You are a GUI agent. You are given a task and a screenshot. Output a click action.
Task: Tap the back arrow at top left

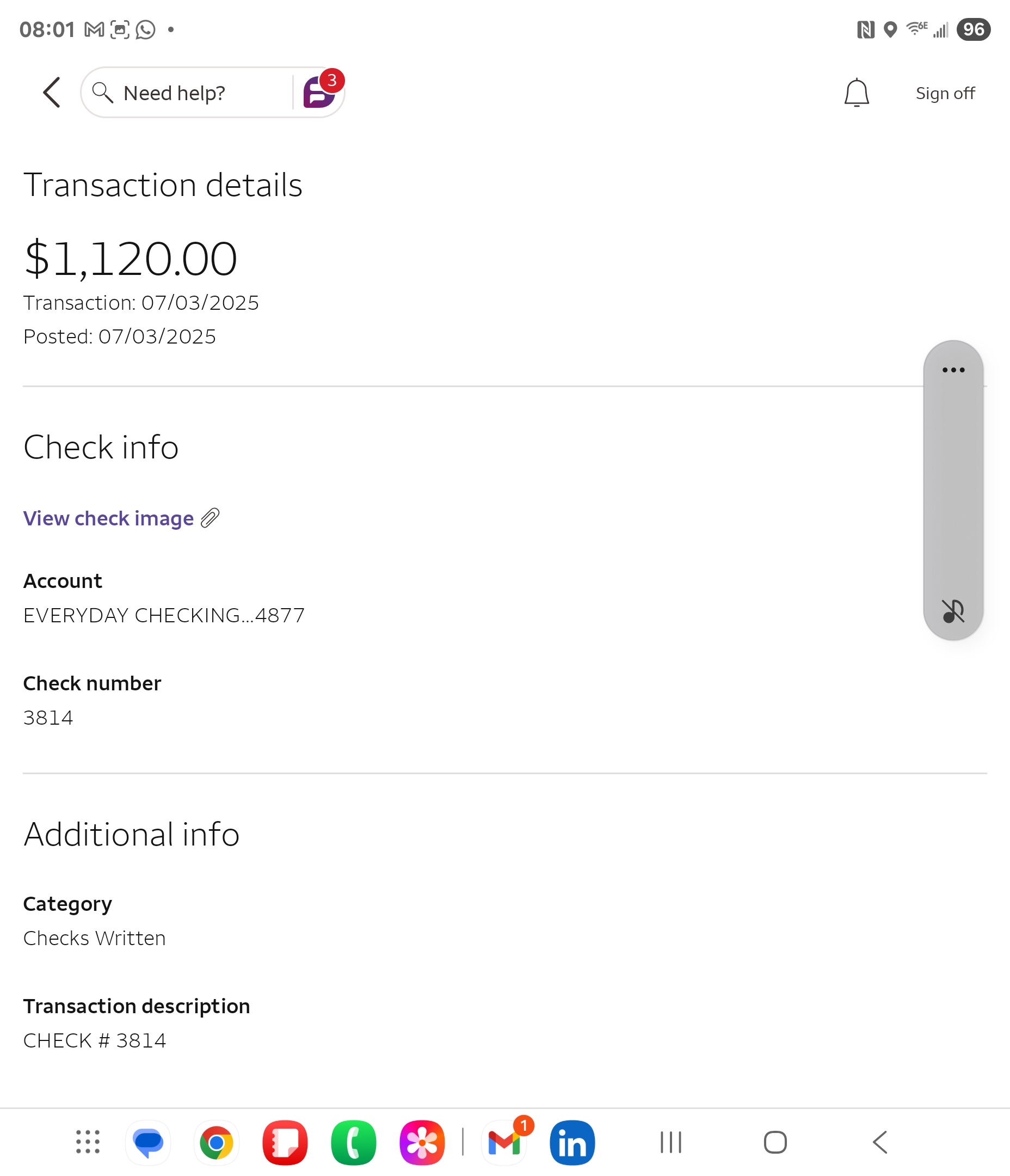click(52, 93)
